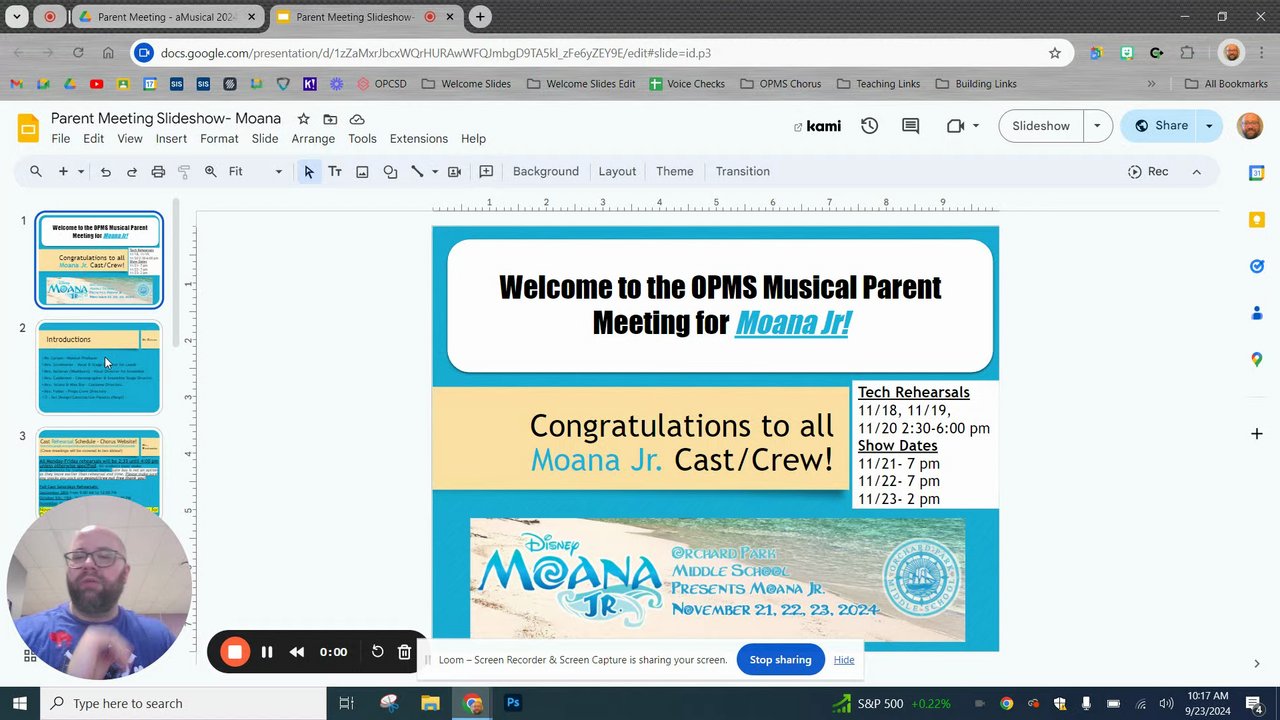Open the Background options
Viewport: 1280px width, 720px height.
tap(545, 172)
